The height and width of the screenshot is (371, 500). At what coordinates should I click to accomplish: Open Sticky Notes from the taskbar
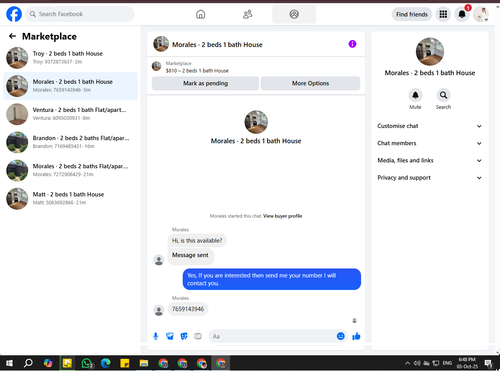[x=125, y=363]
